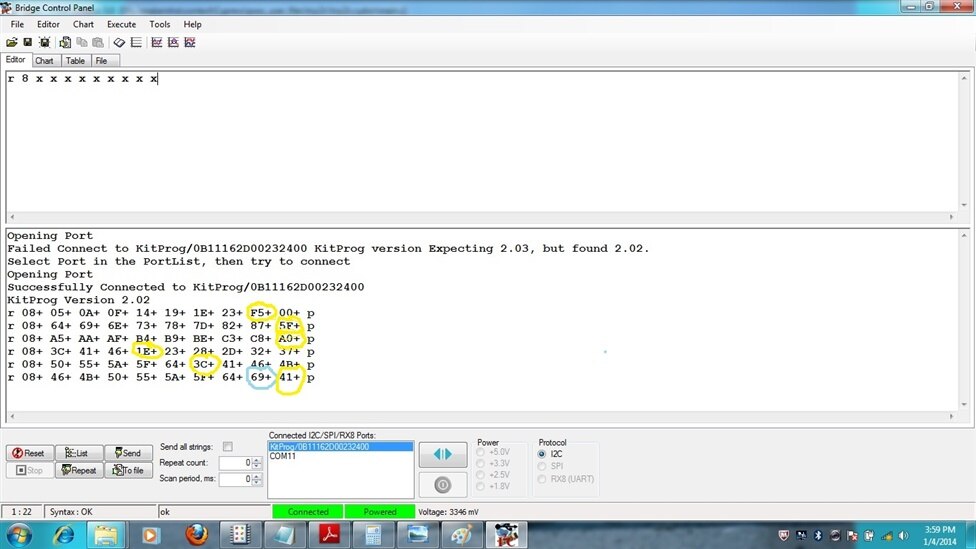Open Adobe Reader from the taskbar
Screen dimensions: 976x549
[x=329, y=535]
